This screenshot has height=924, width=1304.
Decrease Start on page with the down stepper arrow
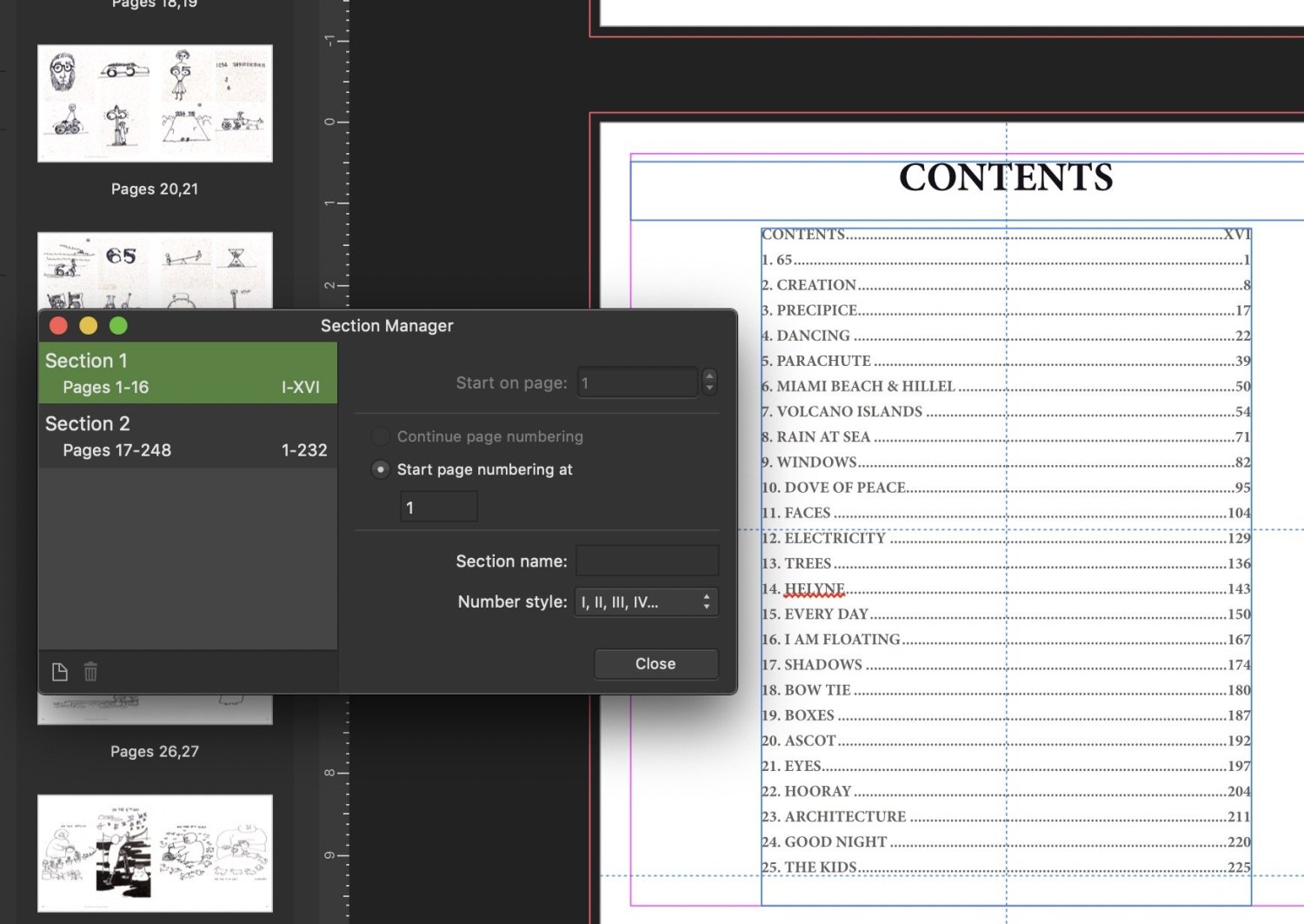(x=709, y=389)
